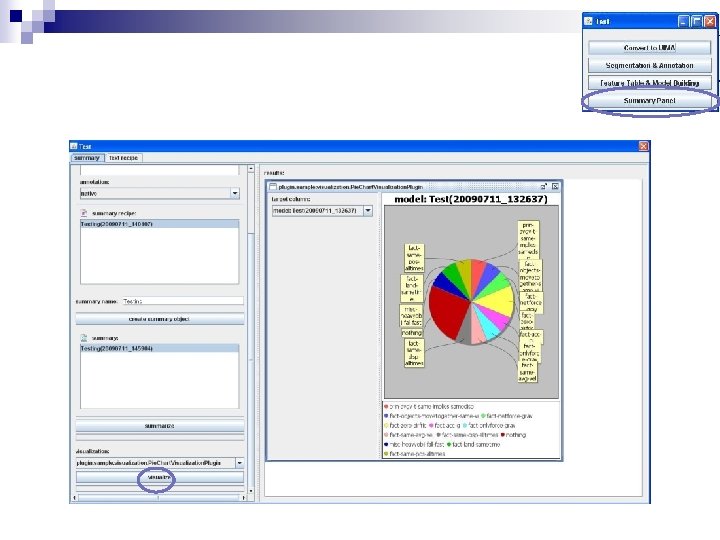Click the visualize button
This screenshot has width=720, height=540.
tap(159, 478)
